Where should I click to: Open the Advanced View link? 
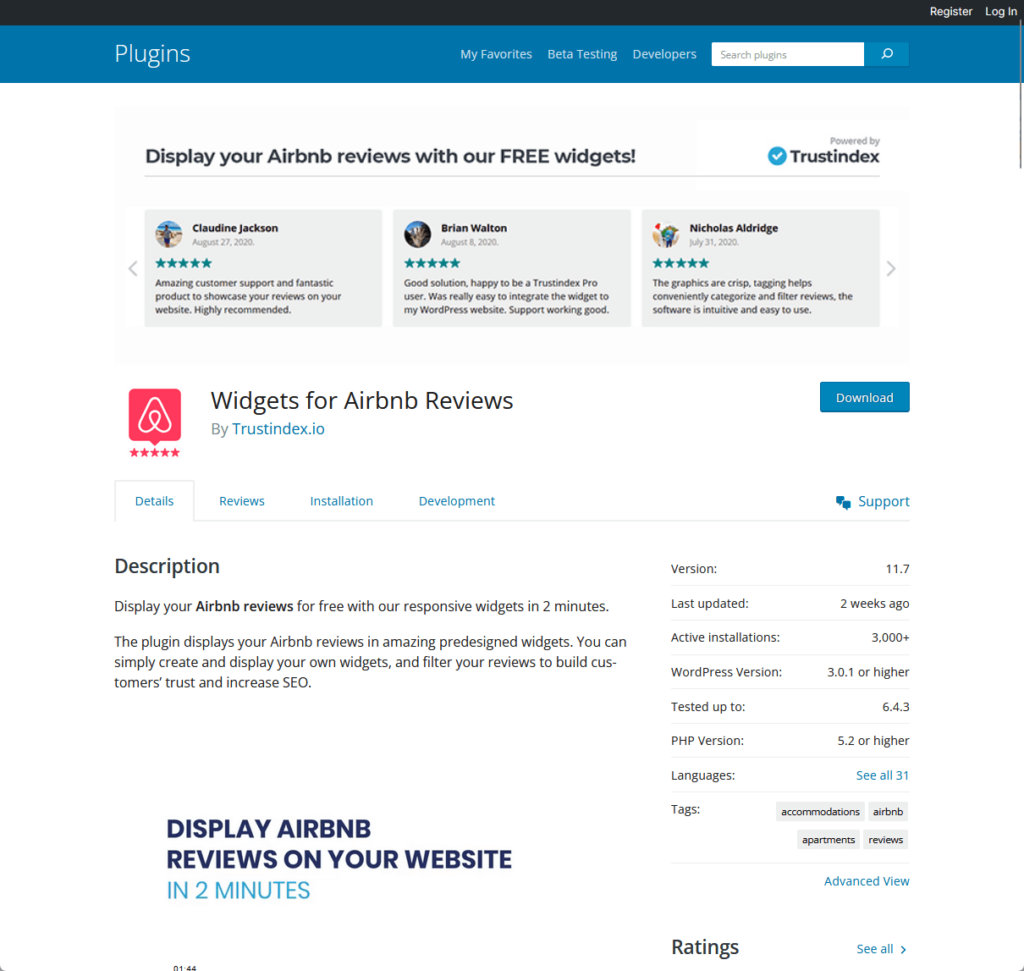pyautogui.click(x=867, y=881)
